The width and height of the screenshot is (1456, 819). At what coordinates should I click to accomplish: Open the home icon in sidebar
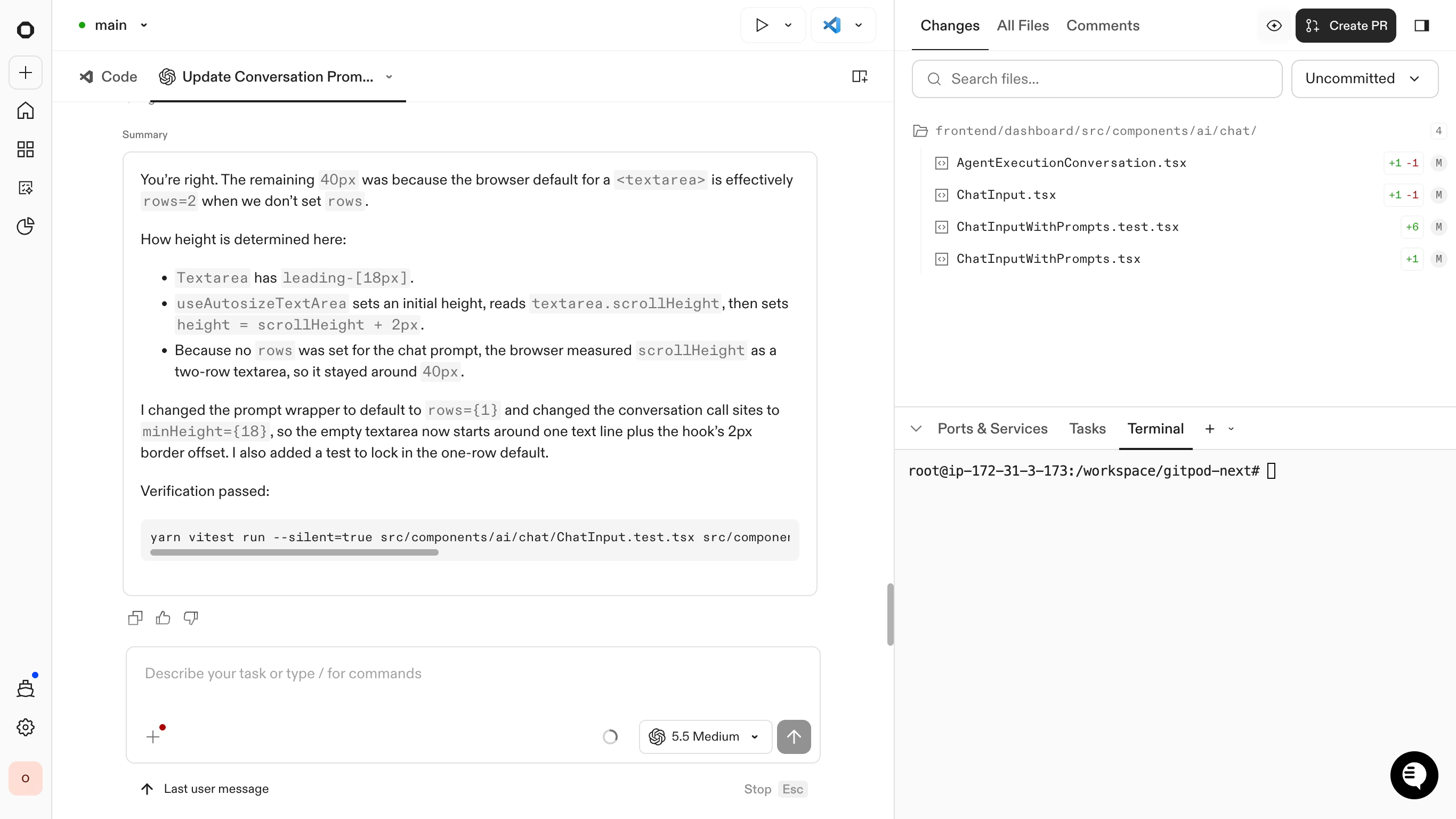(26, 110)
